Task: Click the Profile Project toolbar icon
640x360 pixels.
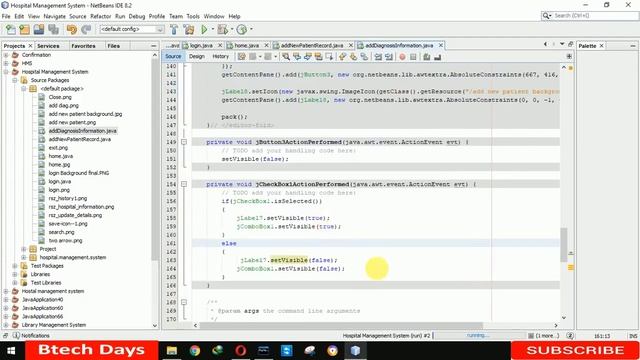Action: (242, 29)
